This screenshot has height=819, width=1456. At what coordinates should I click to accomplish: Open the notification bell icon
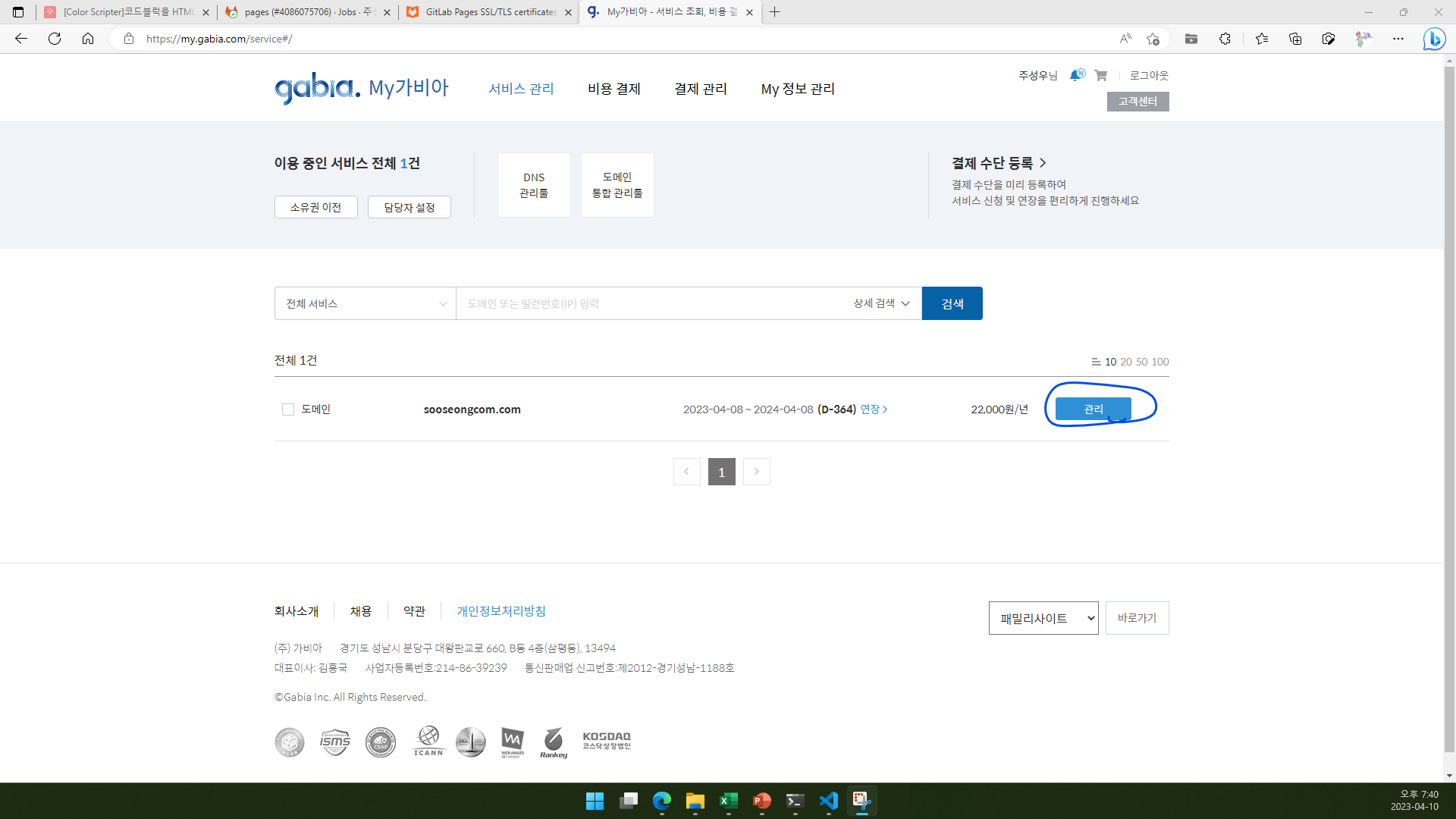(x=1077, y=75)
